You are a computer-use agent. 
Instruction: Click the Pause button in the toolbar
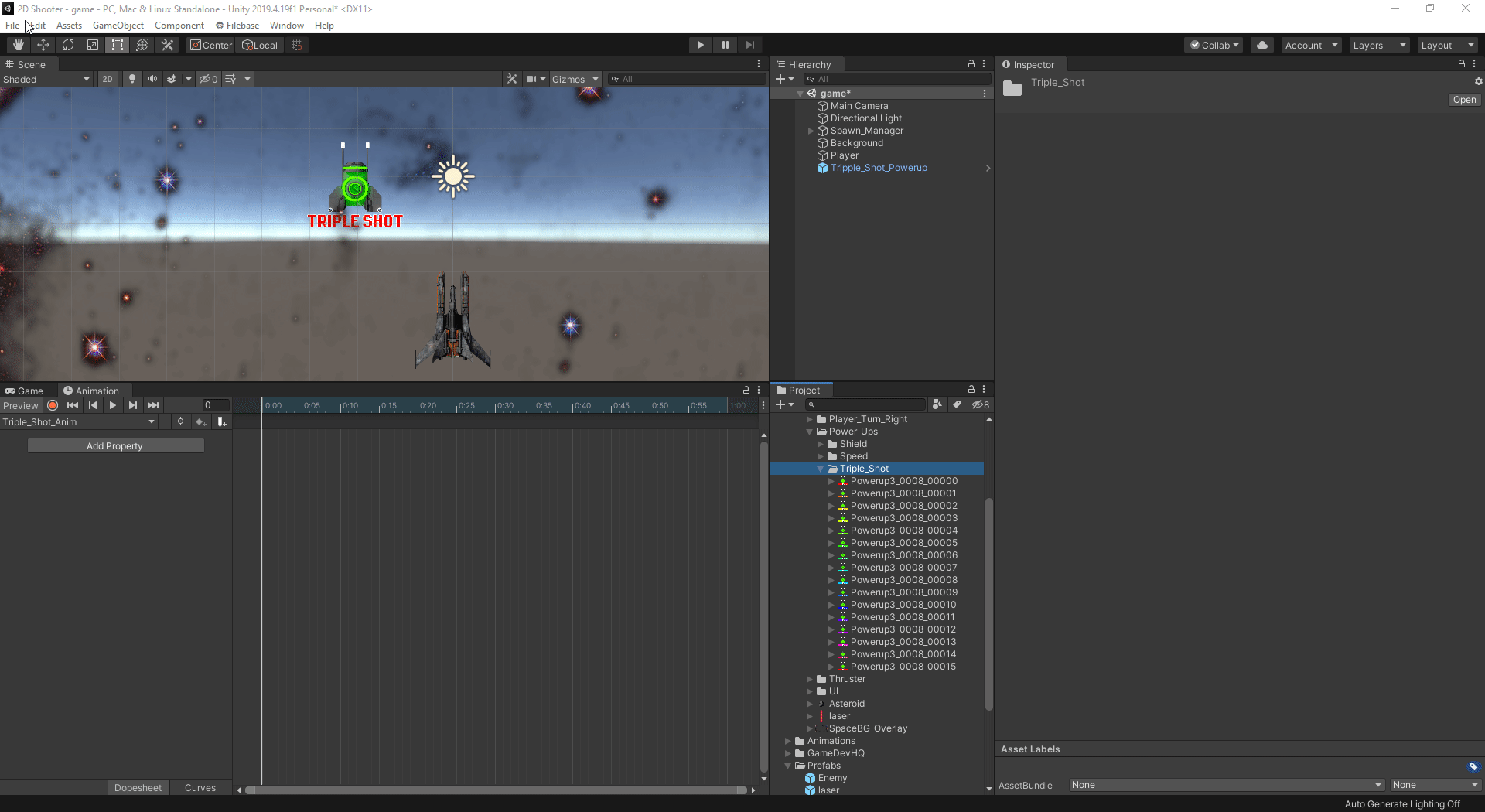[x=725, y=45]
